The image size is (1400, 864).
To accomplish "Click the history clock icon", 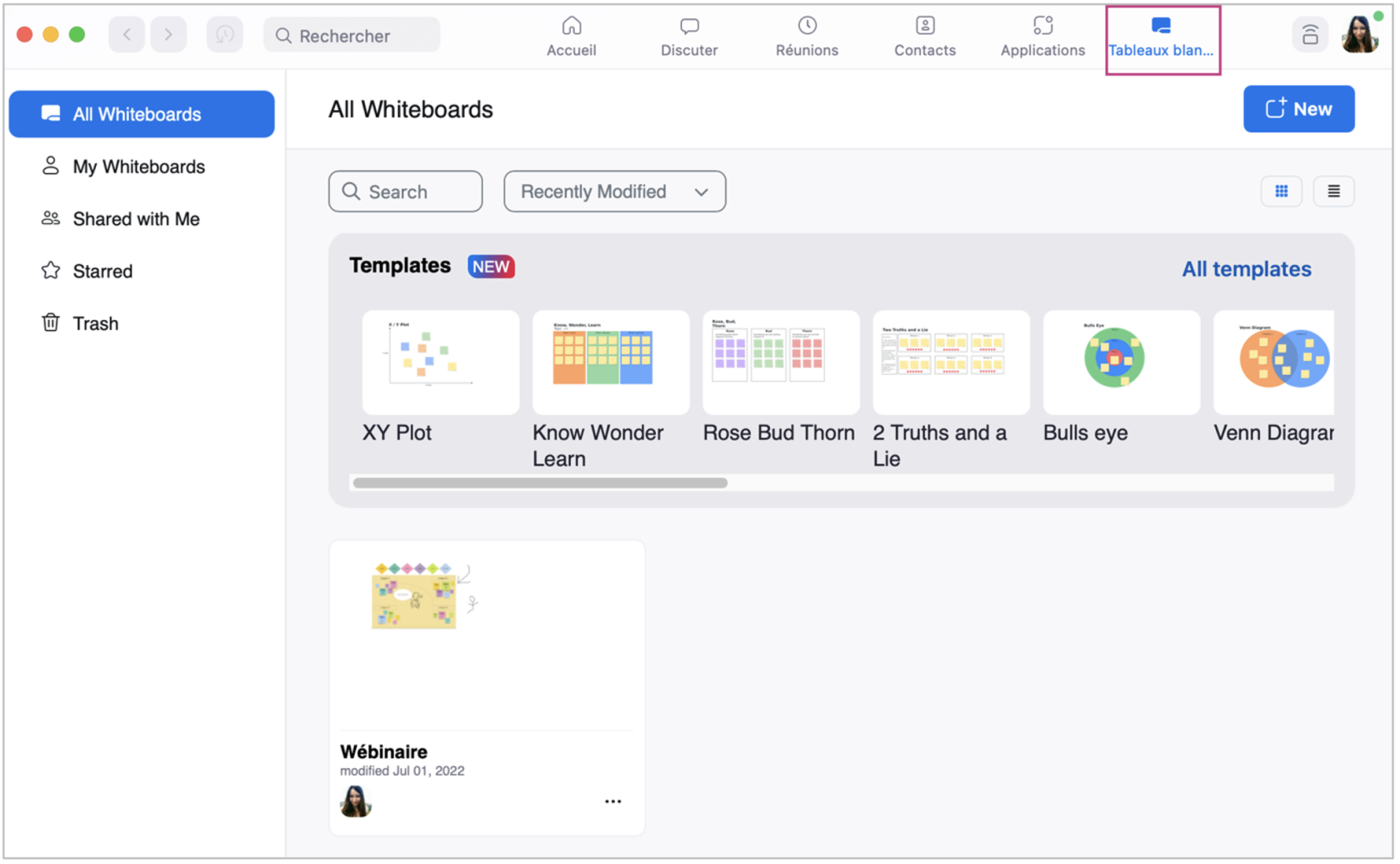I will (224, 35).
